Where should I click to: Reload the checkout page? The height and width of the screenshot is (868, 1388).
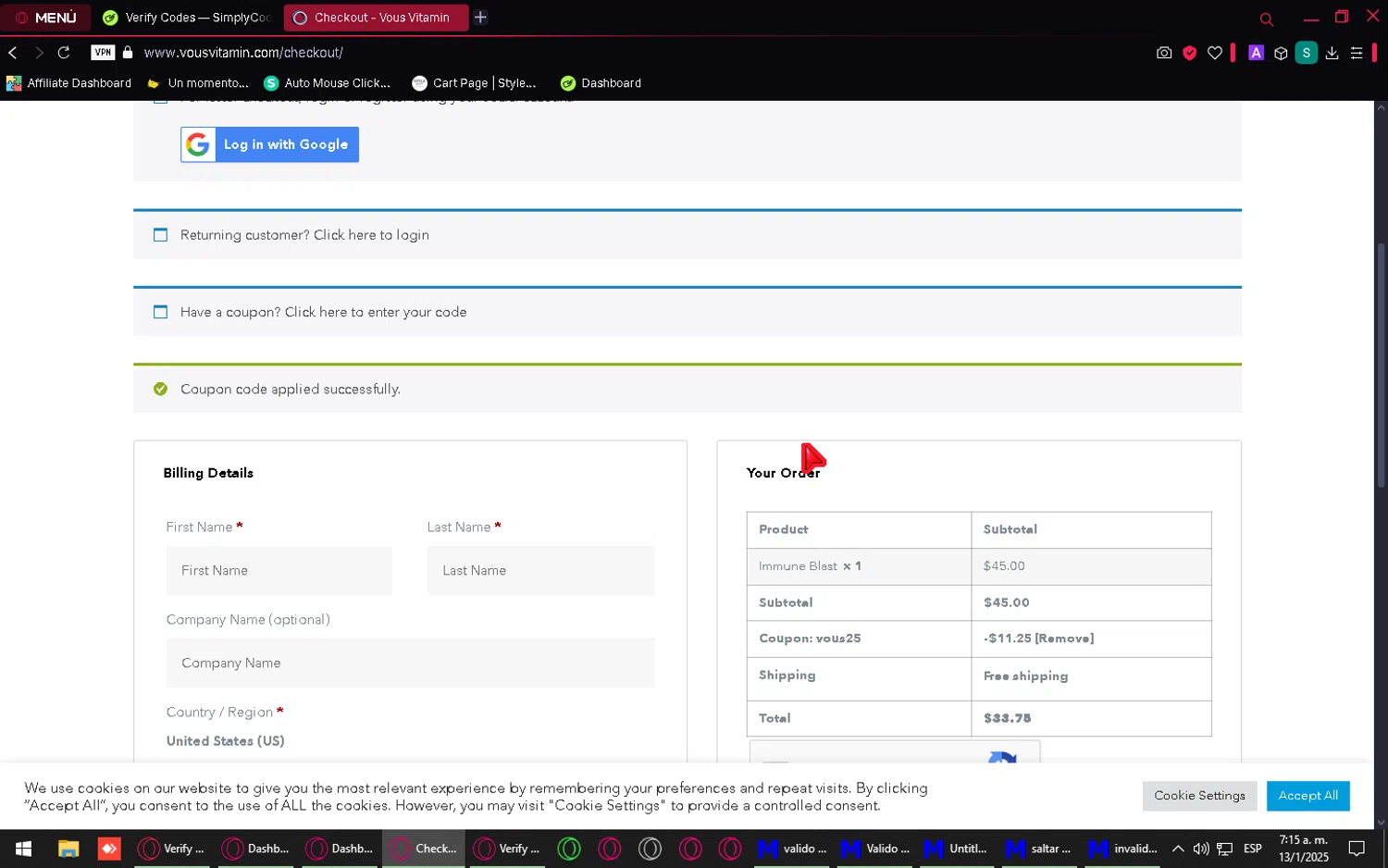(64, 53)
